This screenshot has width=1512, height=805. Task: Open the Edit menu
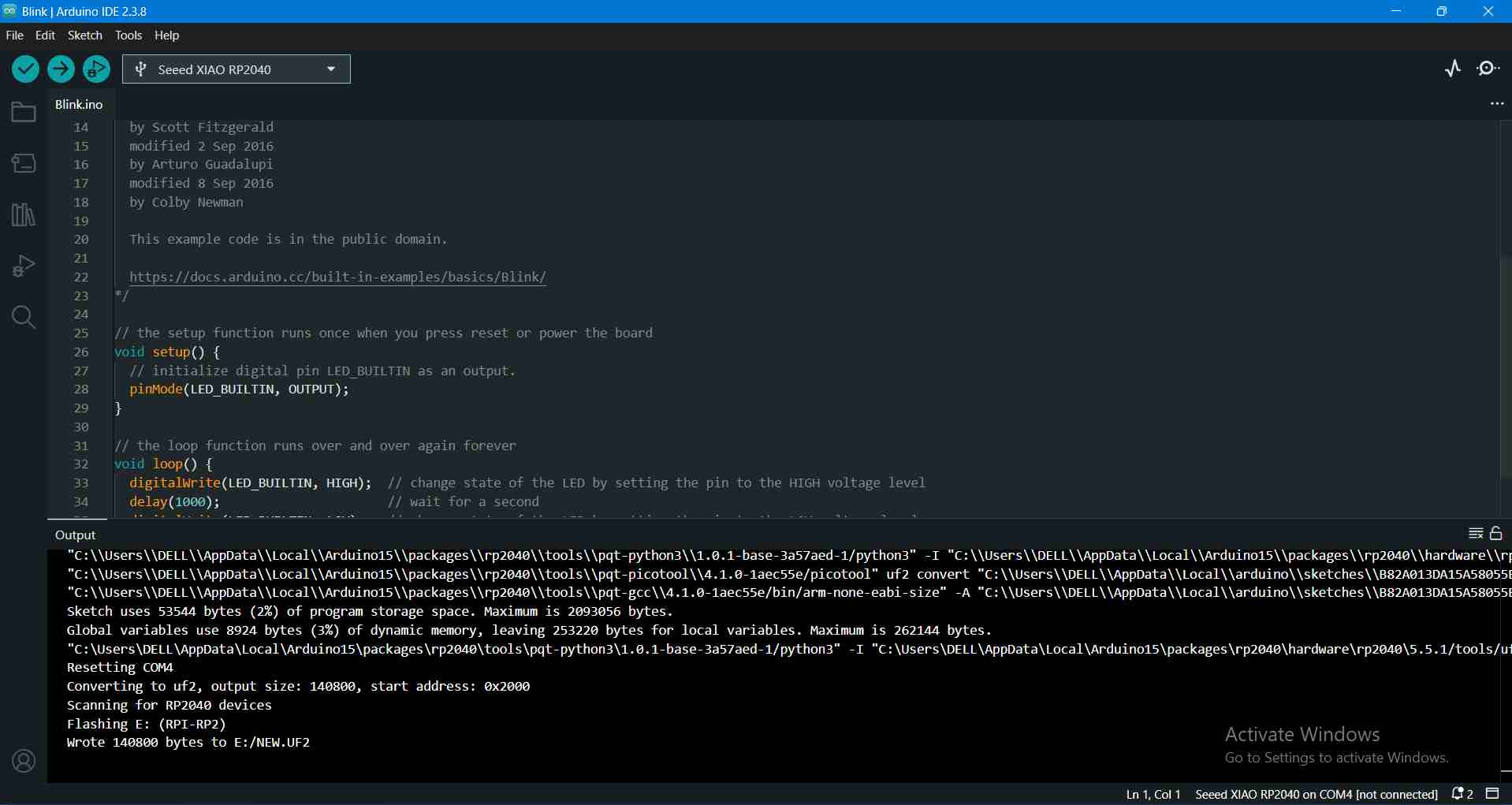[46, 35]
